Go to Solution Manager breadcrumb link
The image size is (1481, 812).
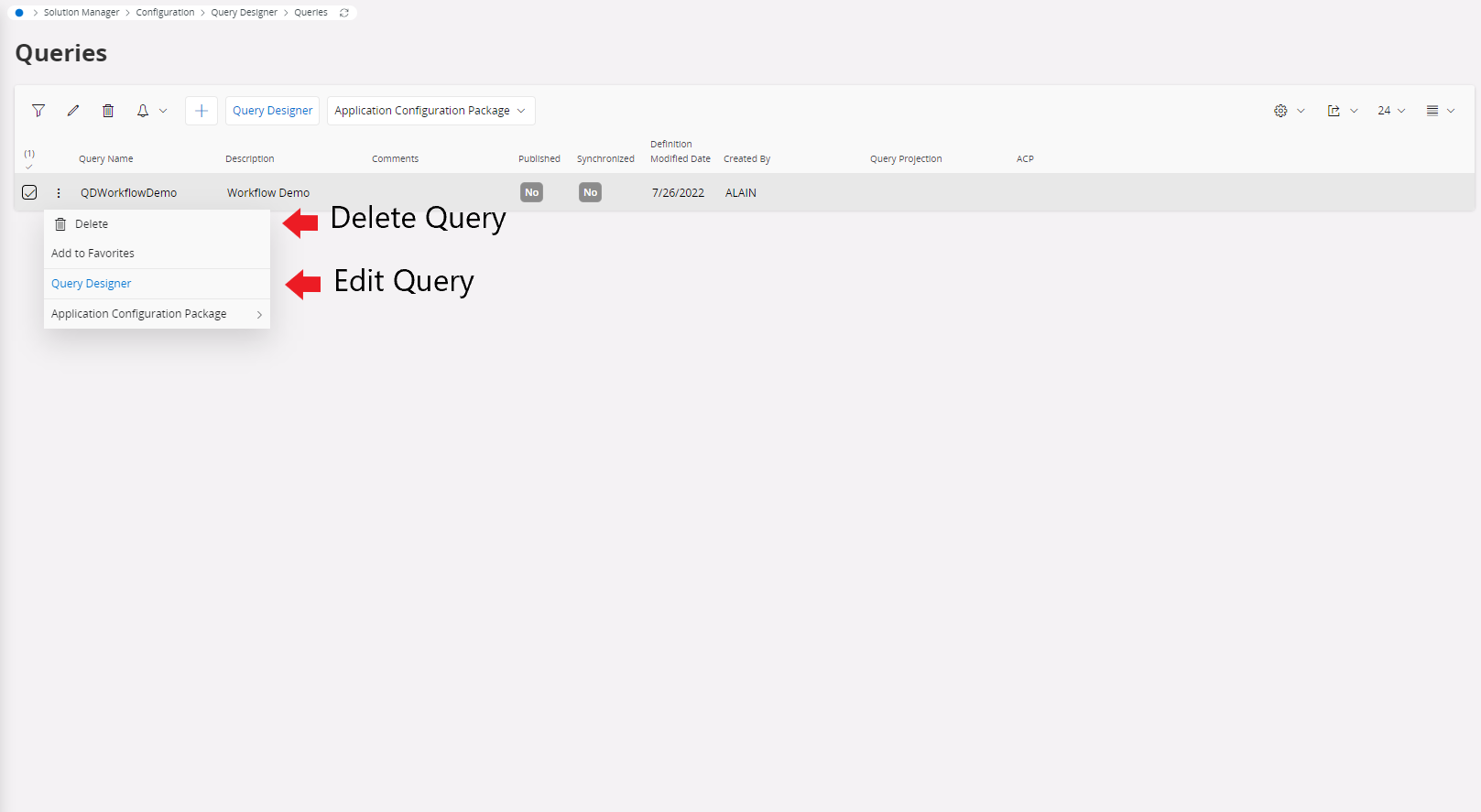coord(82,13)
